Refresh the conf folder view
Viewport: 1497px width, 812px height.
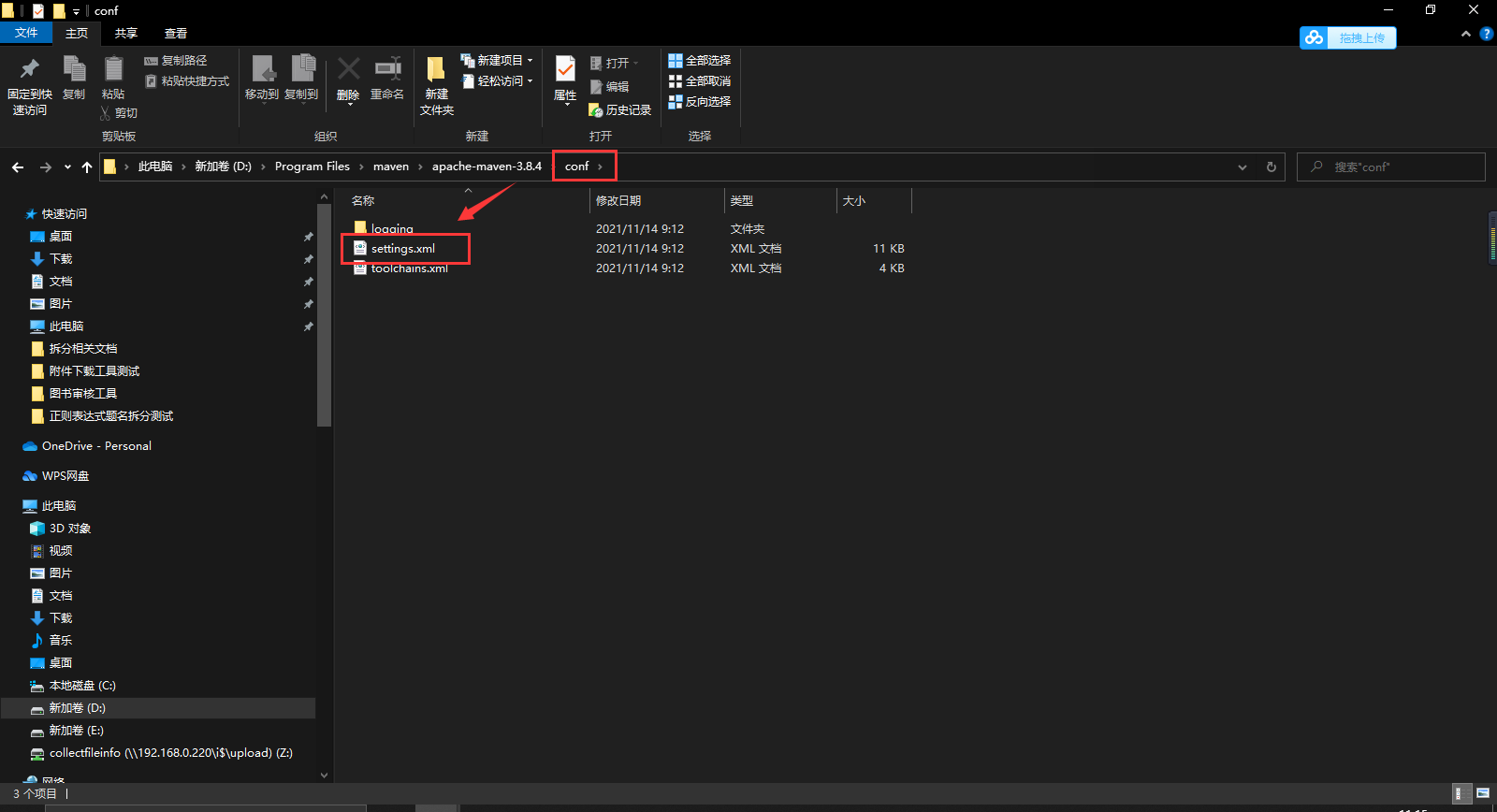1272,167
